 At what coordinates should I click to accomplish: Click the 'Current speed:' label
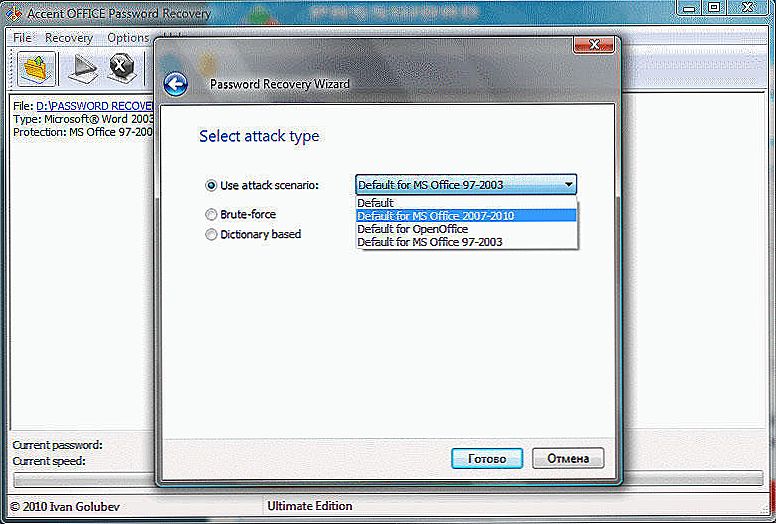click(x=49, y=461)
